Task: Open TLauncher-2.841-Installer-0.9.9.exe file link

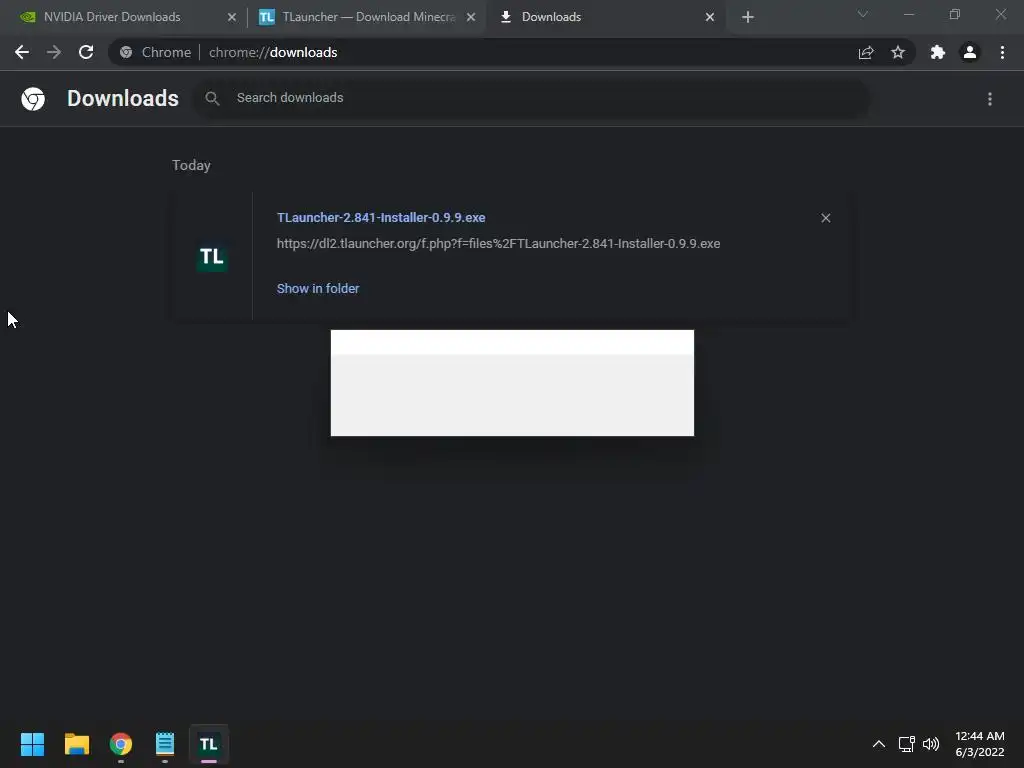Action: (381, 217)
